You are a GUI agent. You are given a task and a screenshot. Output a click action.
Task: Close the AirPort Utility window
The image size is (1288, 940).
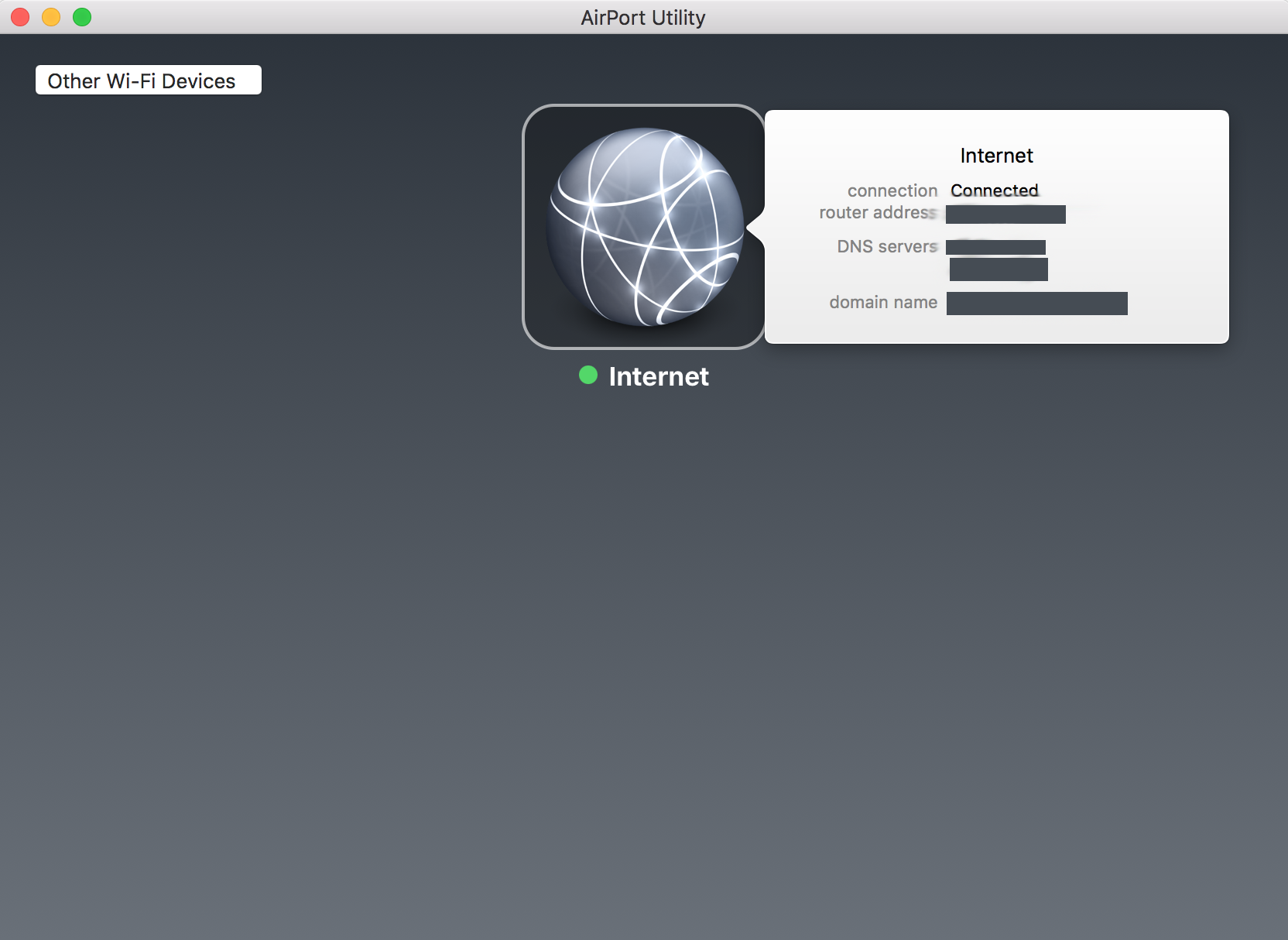pos(20,17)
